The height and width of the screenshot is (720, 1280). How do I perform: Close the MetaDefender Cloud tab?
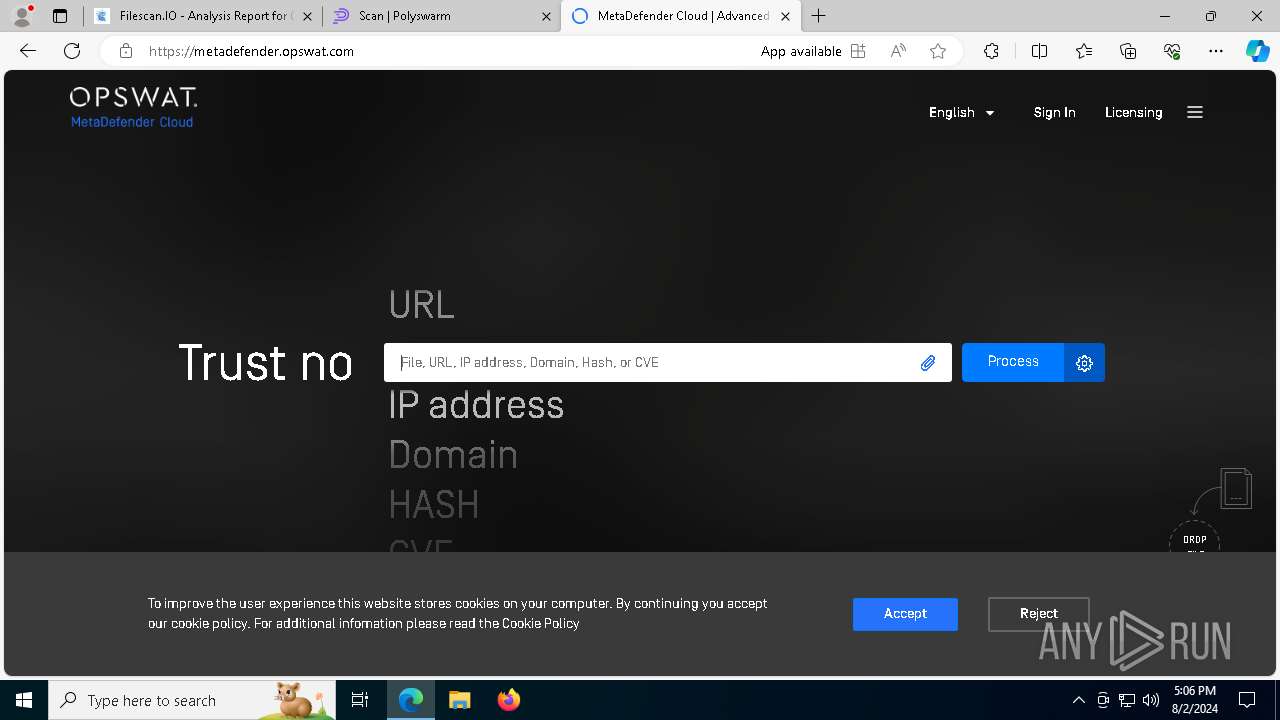pyautogui.click(x=785, y=16)
